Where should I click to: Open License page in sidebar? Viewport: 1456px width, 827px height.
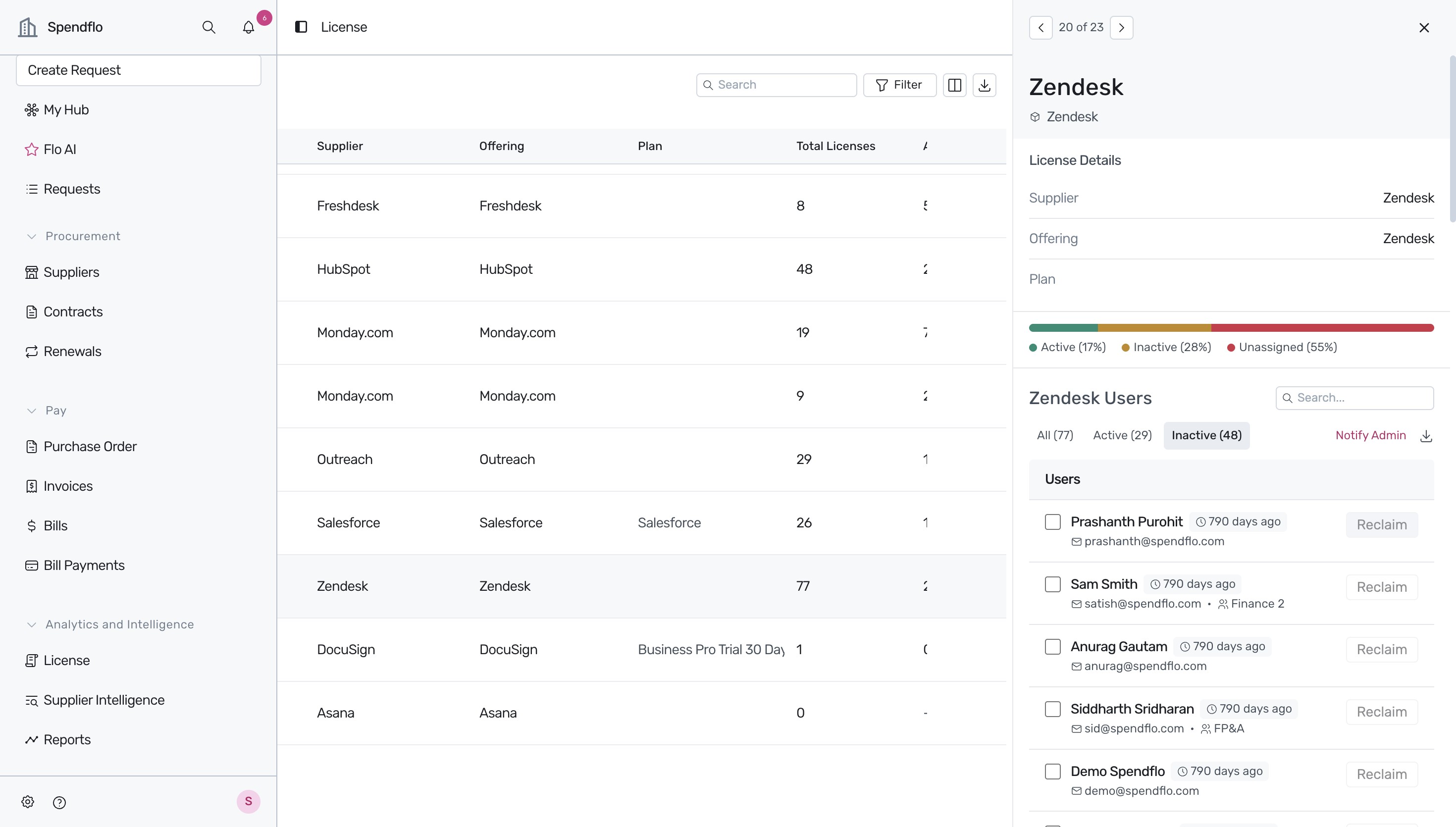tap(57, 661)
